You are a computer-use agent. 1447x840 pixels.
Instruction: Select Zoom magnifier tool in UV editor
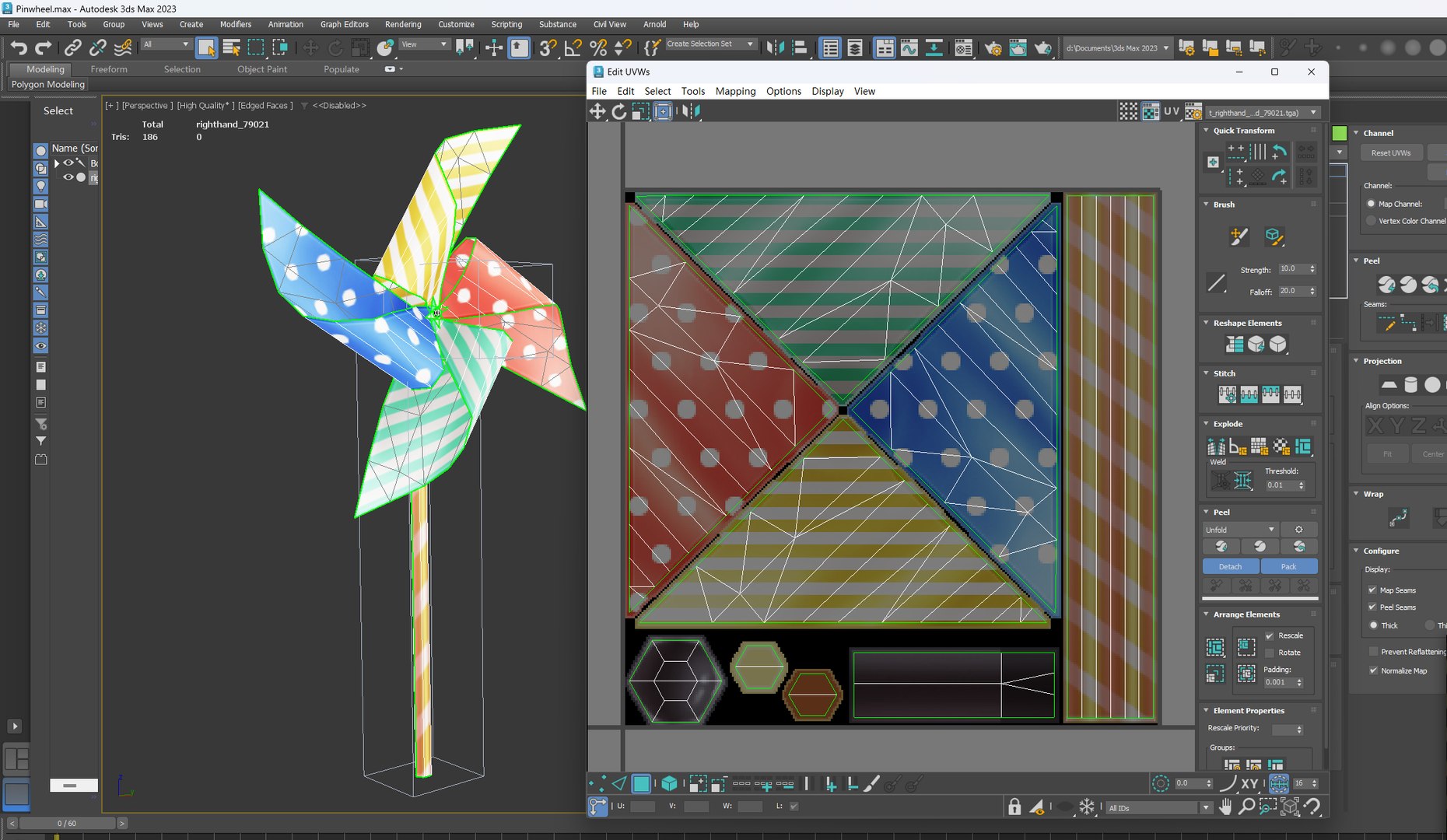[1246, 807]
